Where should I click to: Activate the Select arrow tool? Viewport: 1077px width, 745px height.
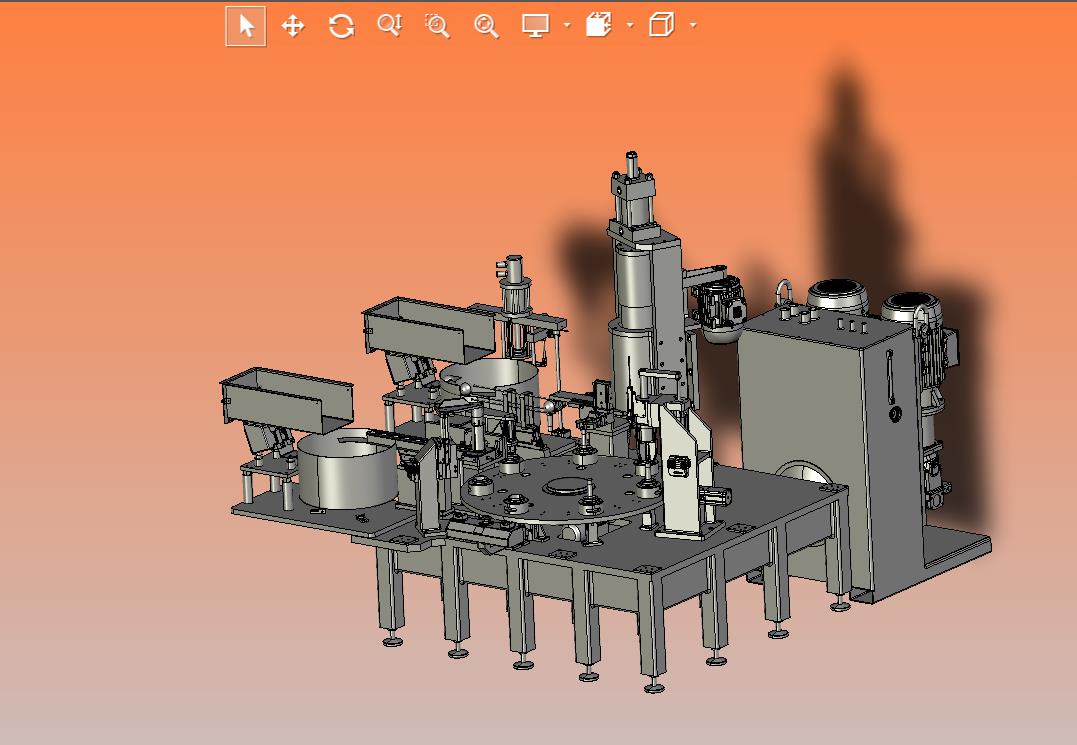coord(246,26)
